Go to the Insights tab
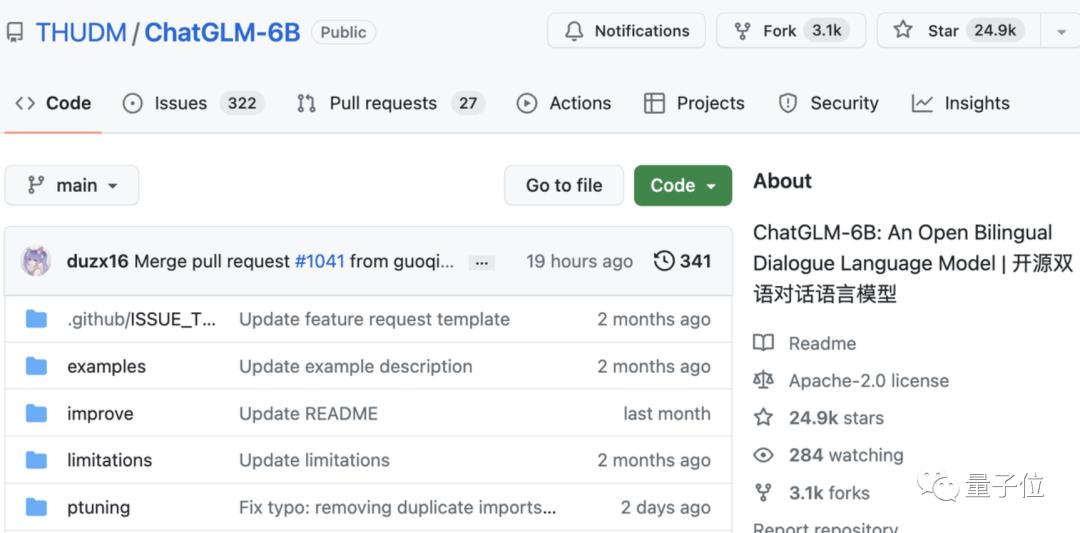Viewport: 1080px width, 533px height. coord(961,103)
